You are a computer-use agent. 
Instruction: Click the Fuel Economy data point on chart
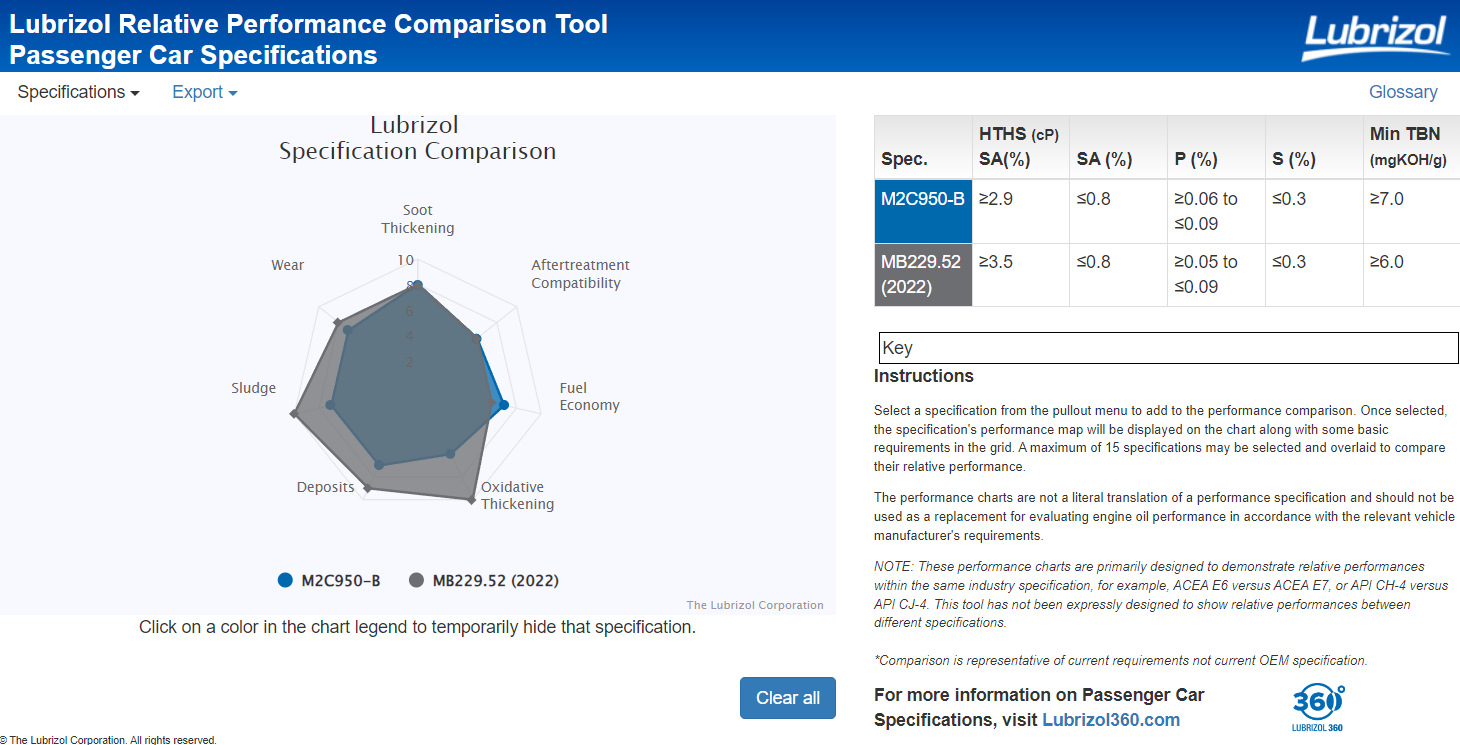(x=504, y=405)
